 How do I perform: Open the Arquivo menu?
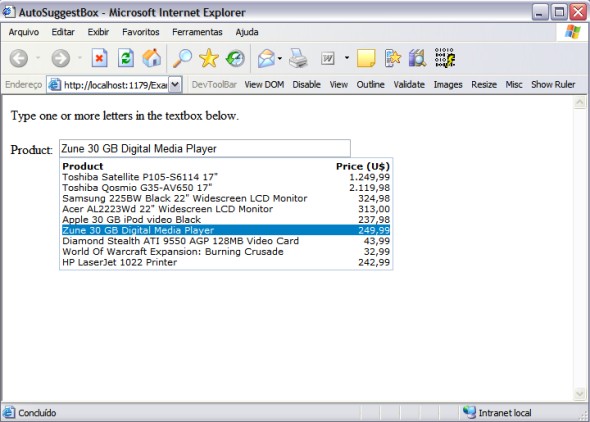click(24, 32)
